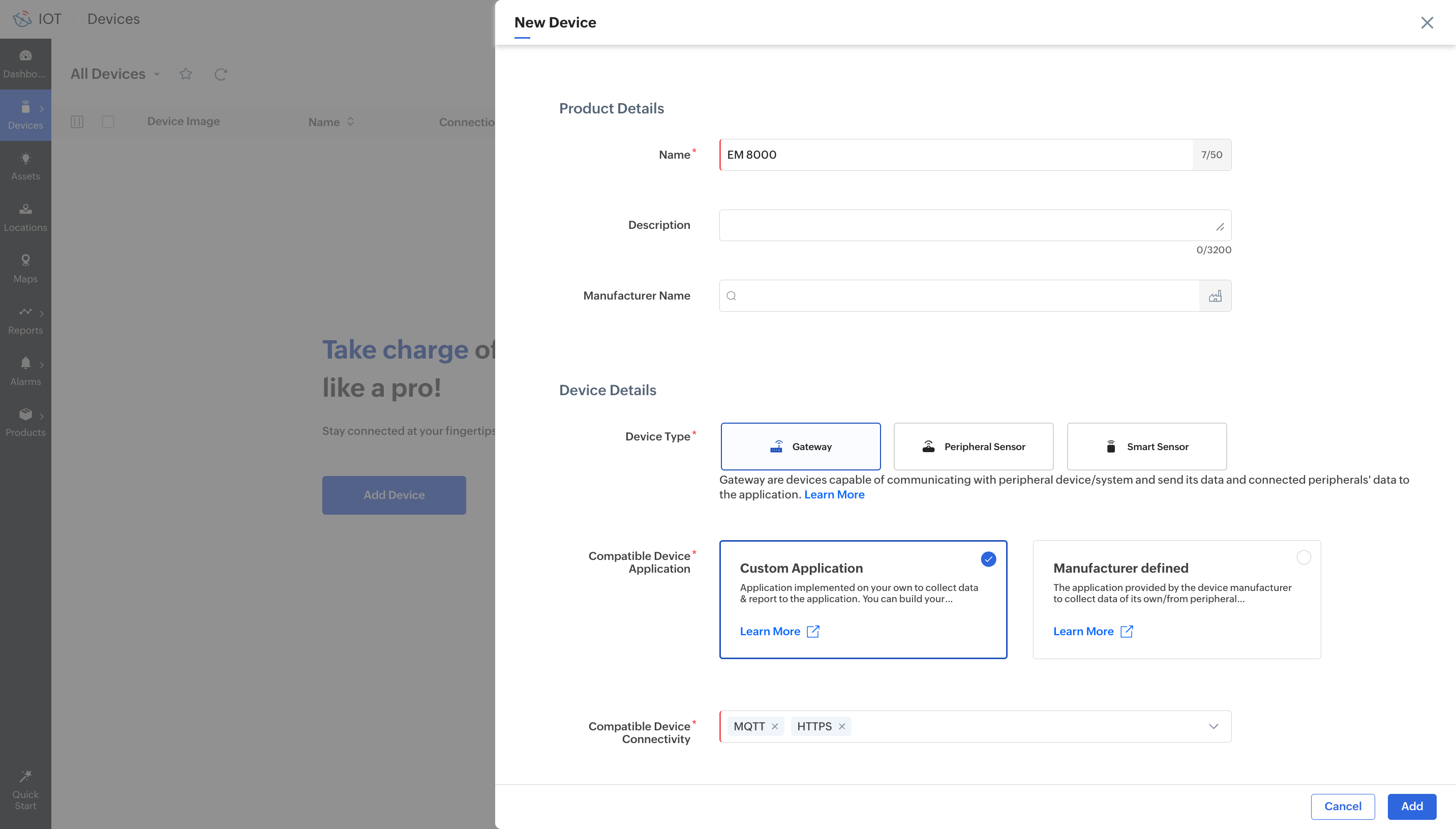Click the blue Add button
The image size is (1456, 829).
1412,806
